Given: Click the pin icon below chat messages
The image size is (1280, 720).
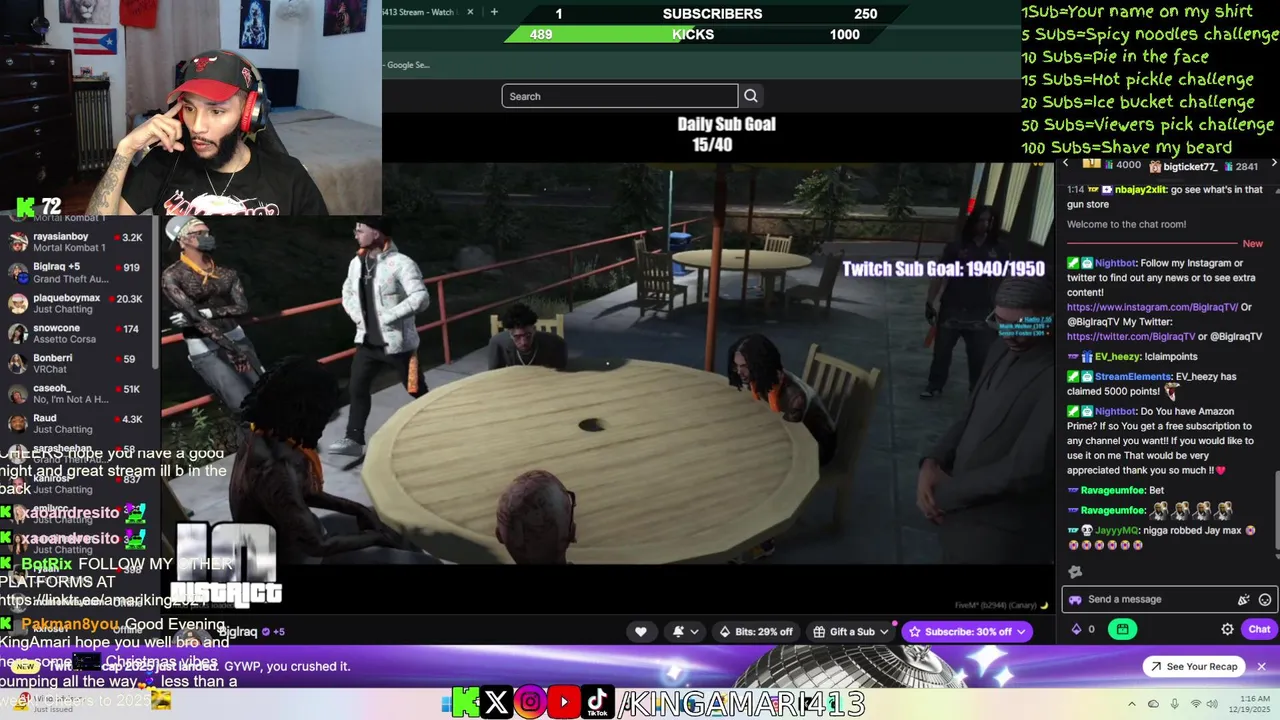Looking at the screenshot, I should [1075, 572].
